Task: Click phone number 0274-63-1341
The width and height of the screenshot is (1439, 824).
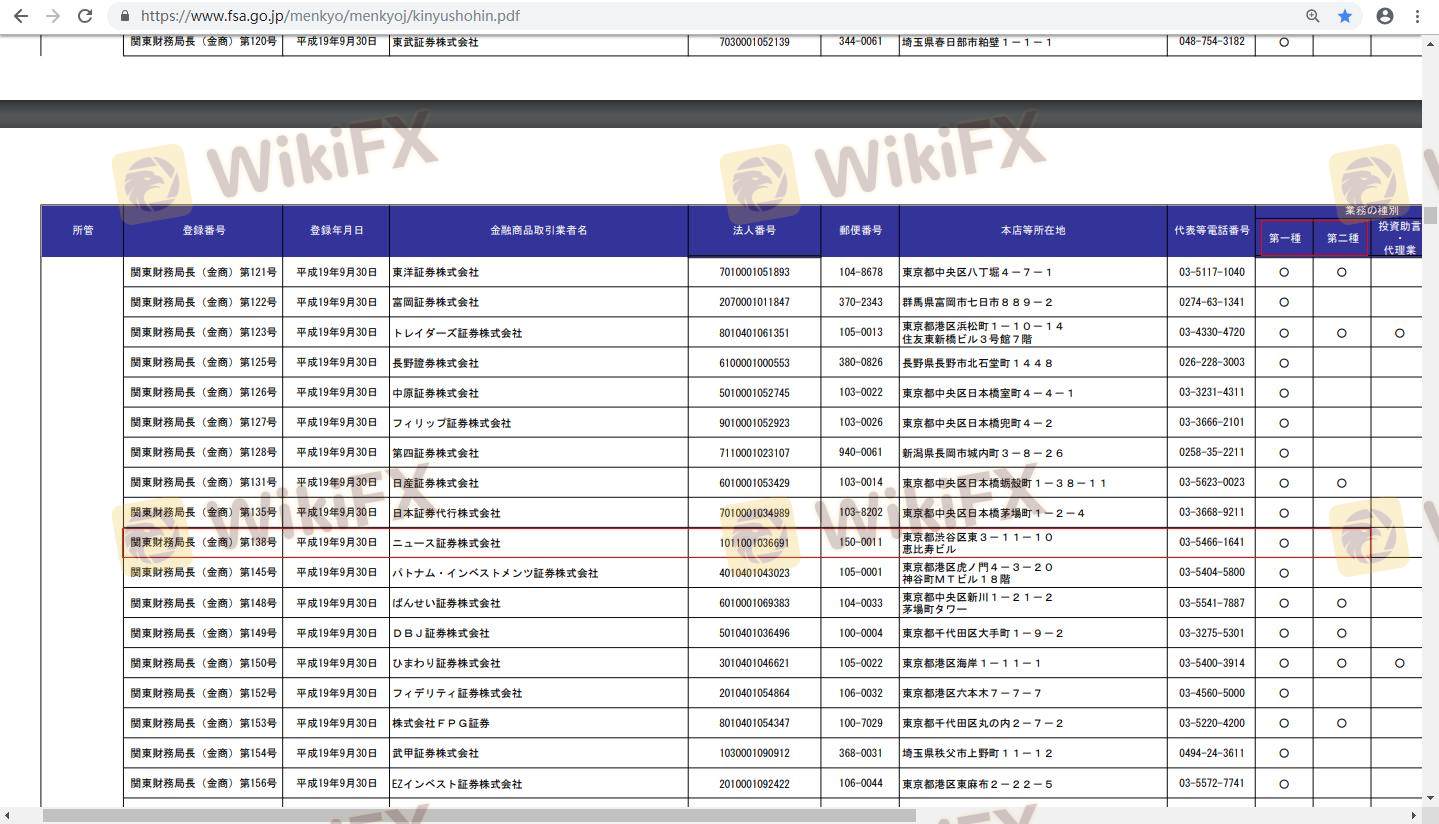Action: [1211, 302]
